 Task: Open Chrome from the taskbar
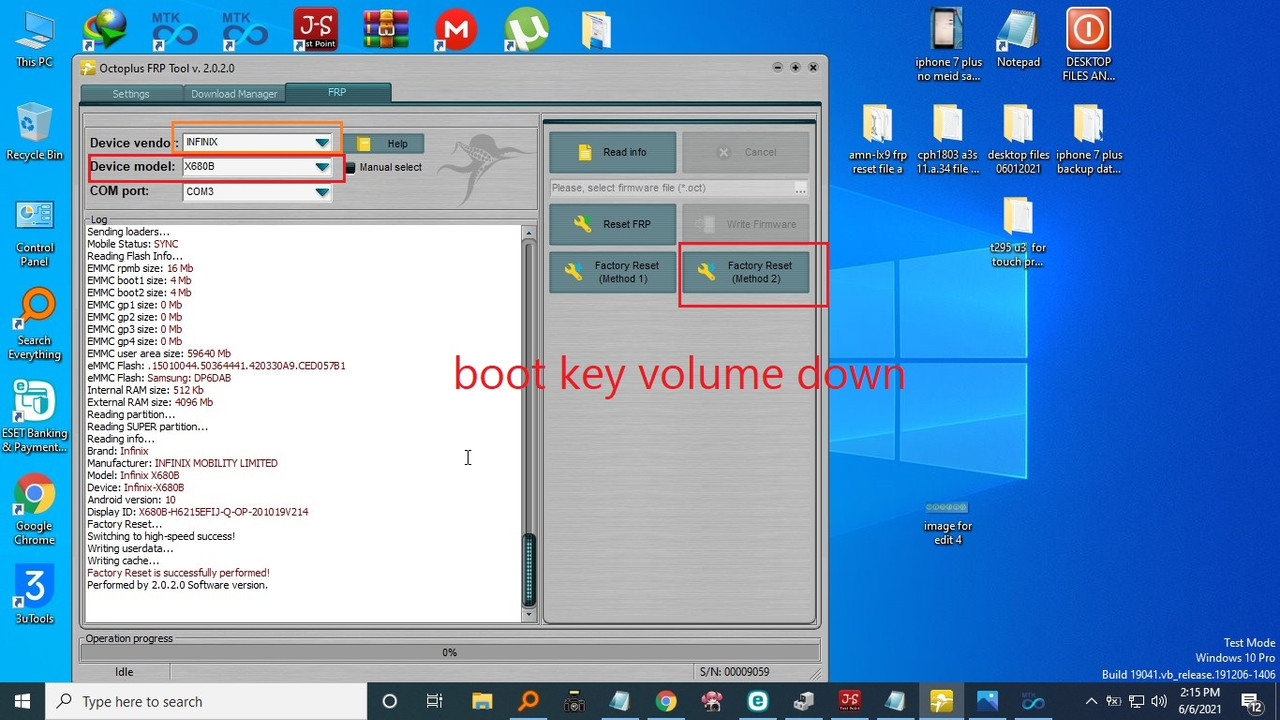click(665, 701)
